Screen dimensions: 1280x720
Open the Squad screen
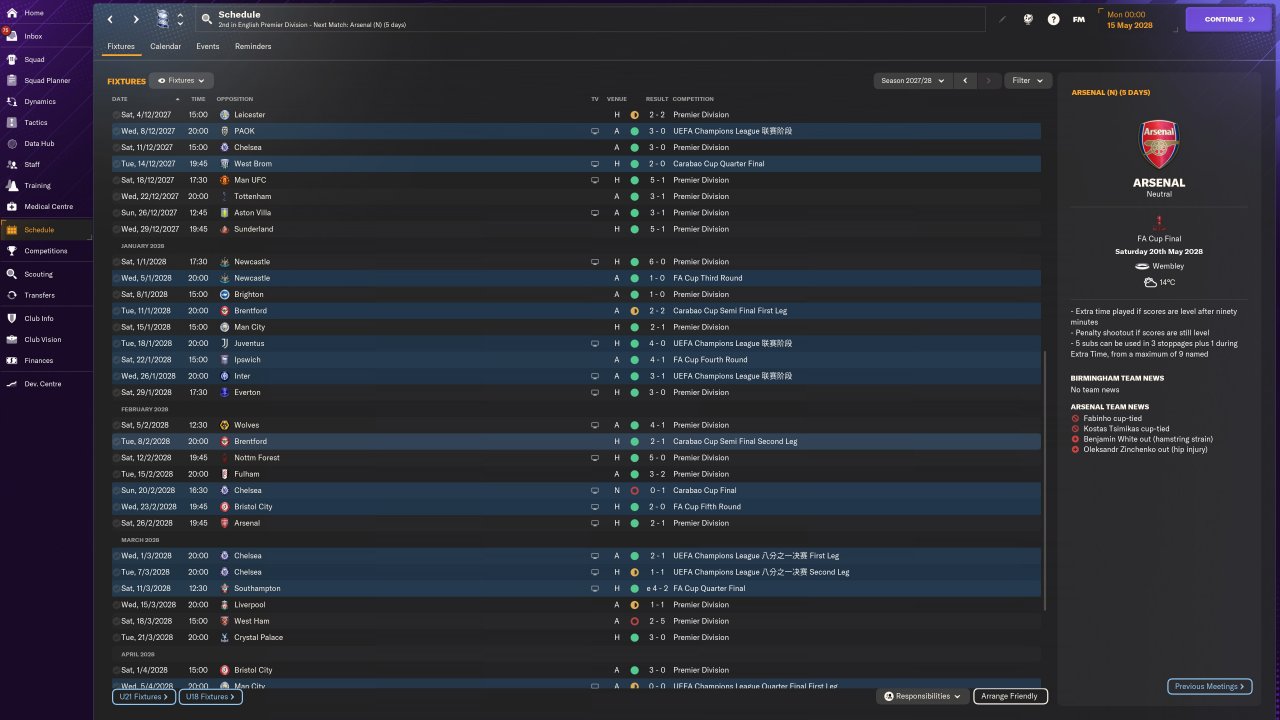(x=46, y=59)
